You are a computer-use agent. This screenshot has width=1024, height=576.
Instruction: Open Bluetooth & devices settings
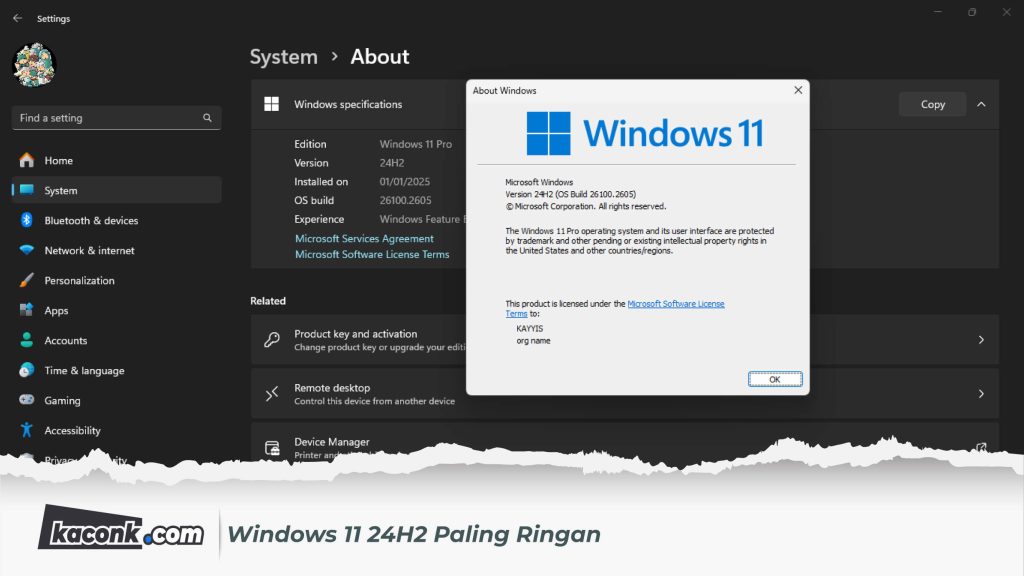point(116,220)
